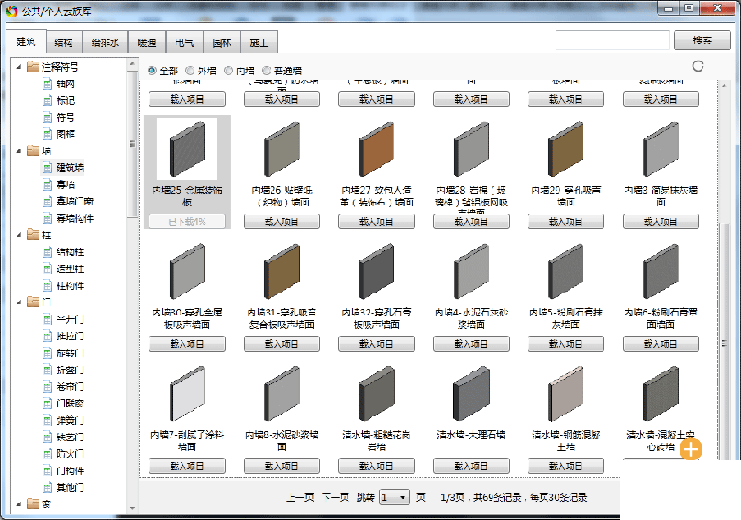Switch to the 结构 tab

pyautogui.click(x=63, y=42)
